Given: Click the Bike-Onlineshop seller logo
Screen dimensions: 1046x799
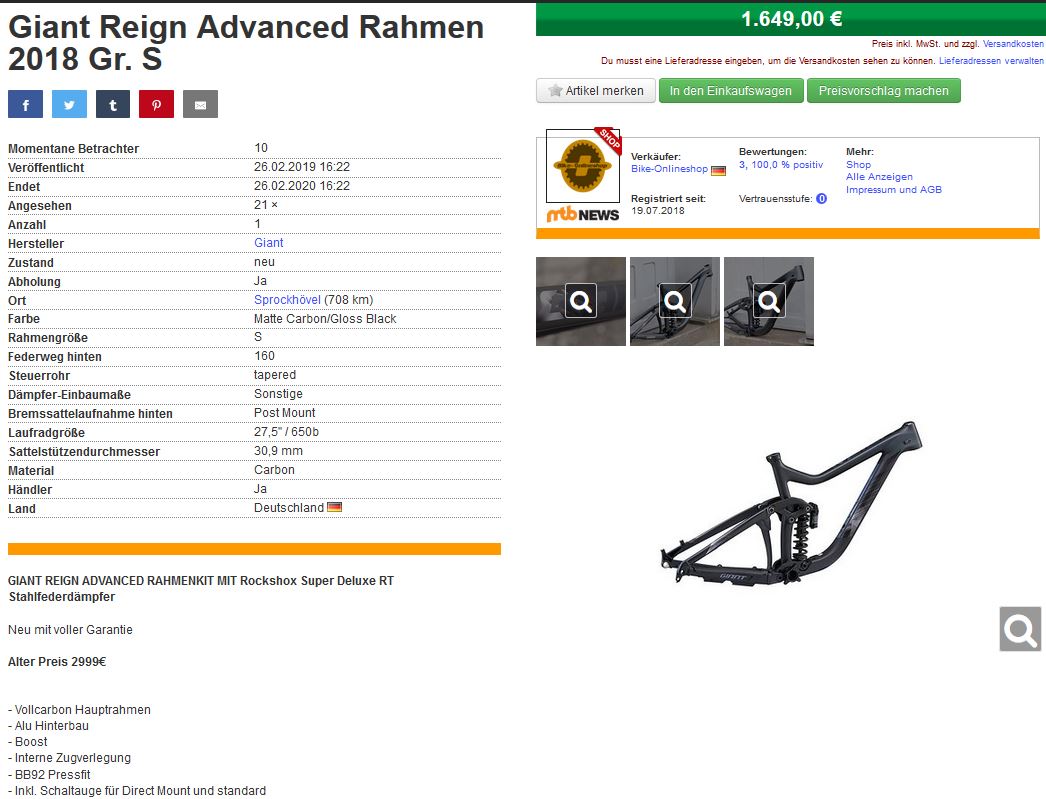Looking at the screenshot, I should coord(583,166).
